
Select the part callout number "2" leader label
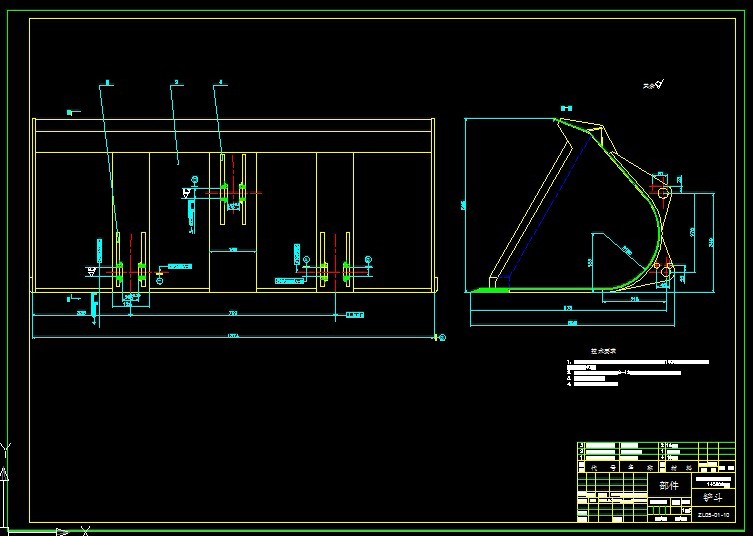coord(177,83)
